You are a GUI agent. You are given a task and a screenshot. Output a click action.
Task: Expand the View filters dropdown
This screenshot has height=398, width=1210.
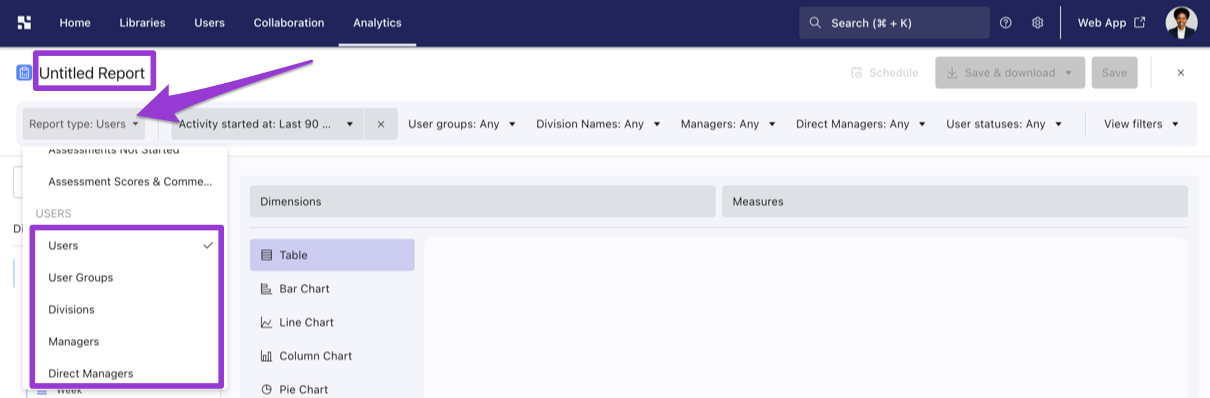(x=1141, y=124)
